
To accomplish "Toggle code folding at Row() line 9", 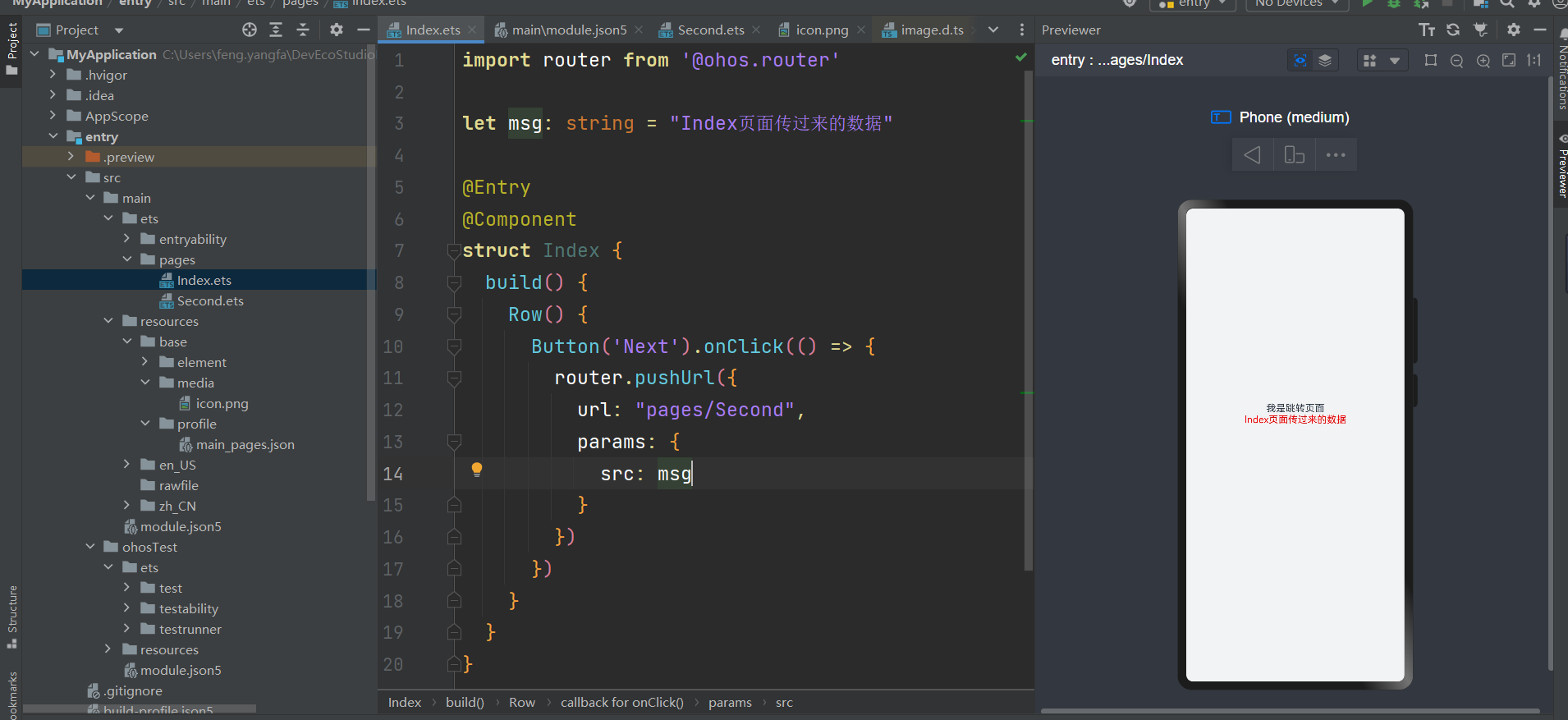I will (454, 314).
